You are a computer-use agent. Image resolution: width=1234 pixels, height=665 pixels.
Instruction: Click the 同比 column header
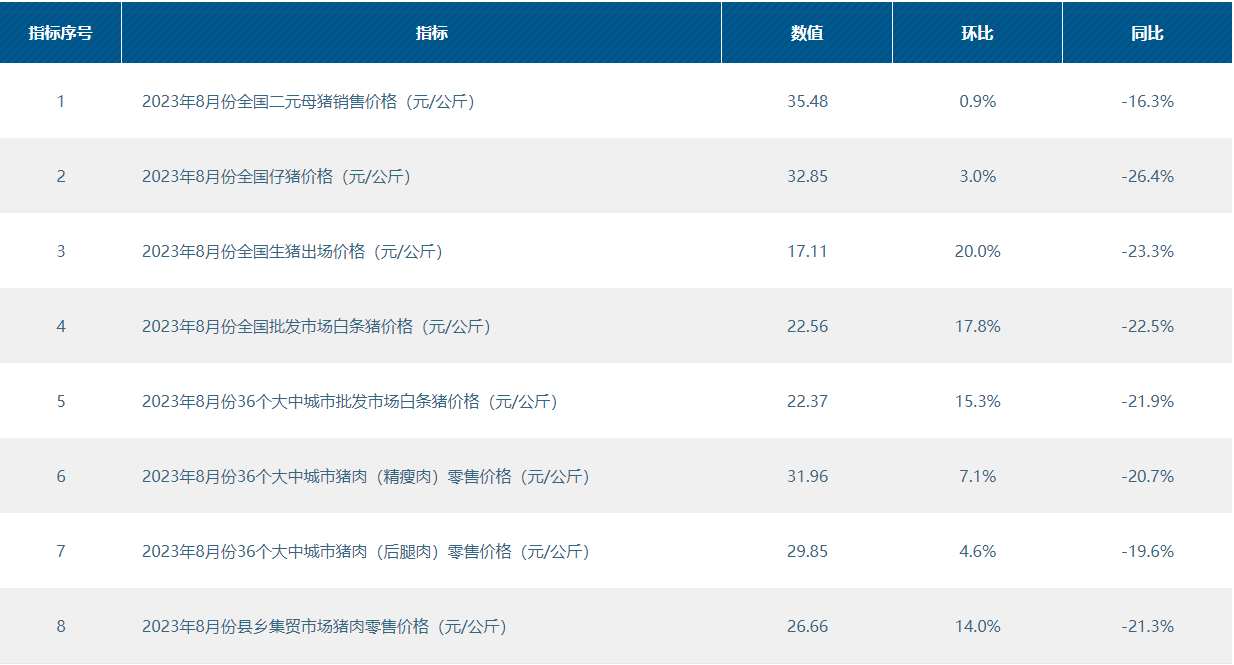coord(1147,33)
